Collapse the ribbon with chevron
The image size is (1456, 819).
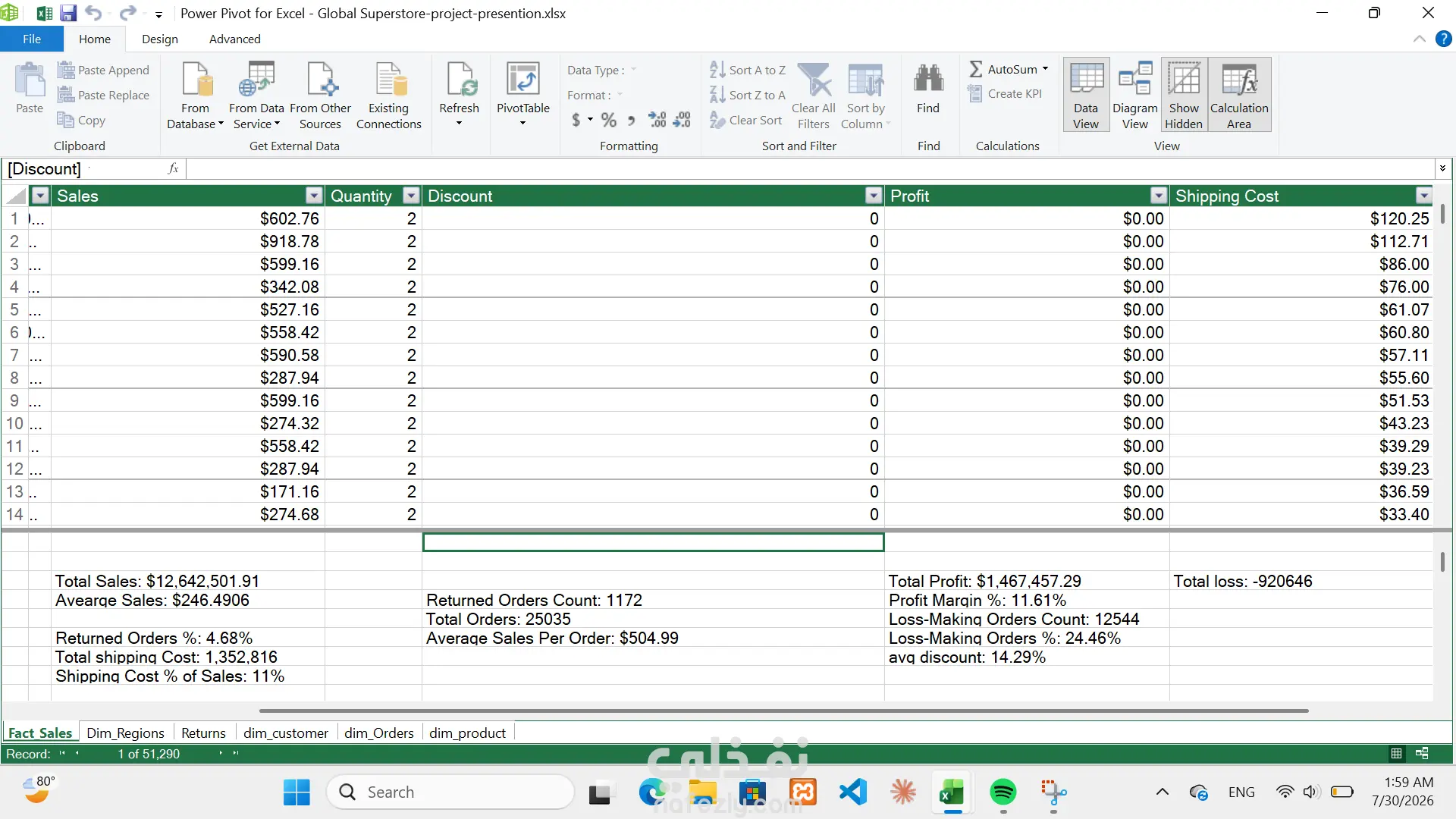click(1419, 39)
